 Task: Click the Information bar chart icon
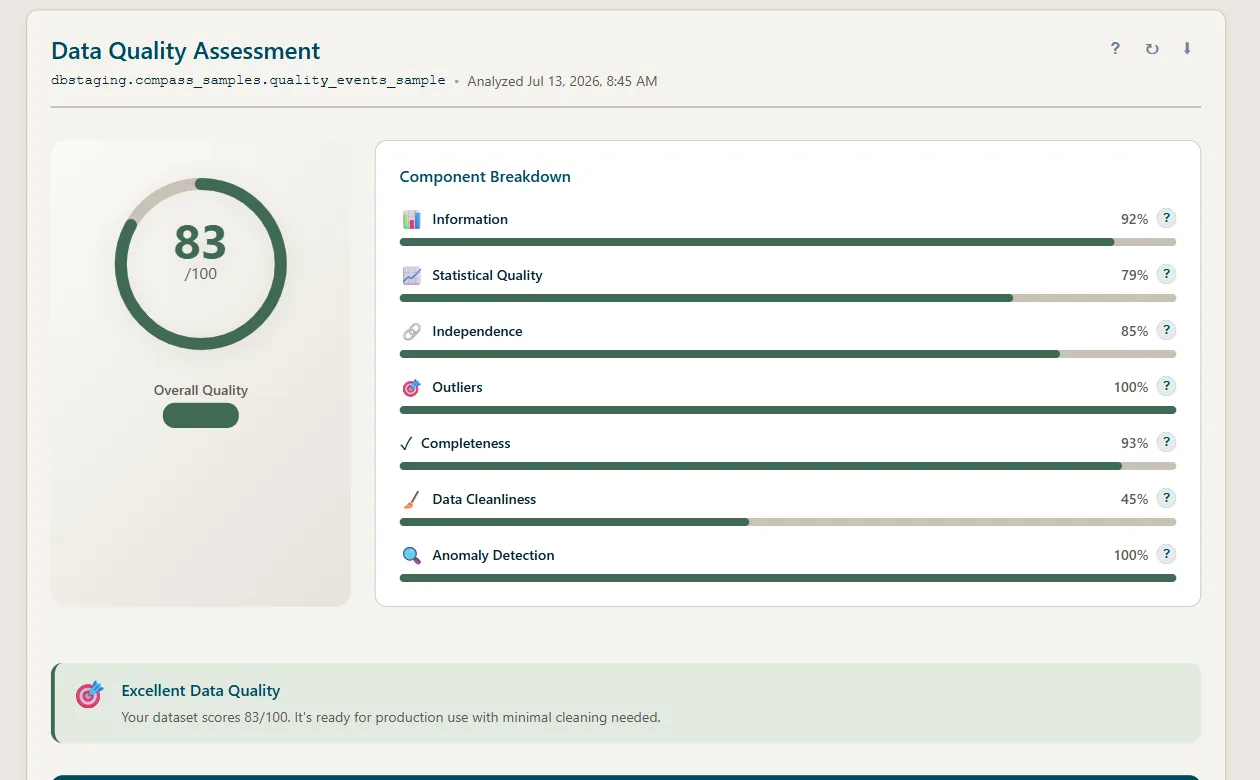pos(411,219)
